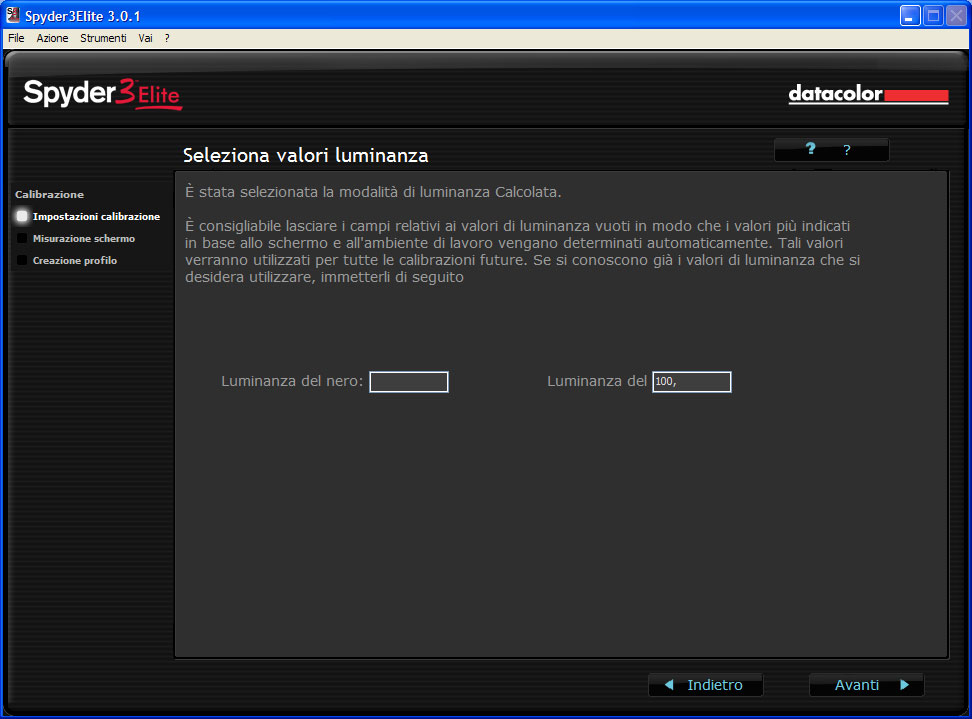This screenshot has width=972, height=719.
Task: Click the Seleziona valori luminanza heading
Action: [306, 155]
